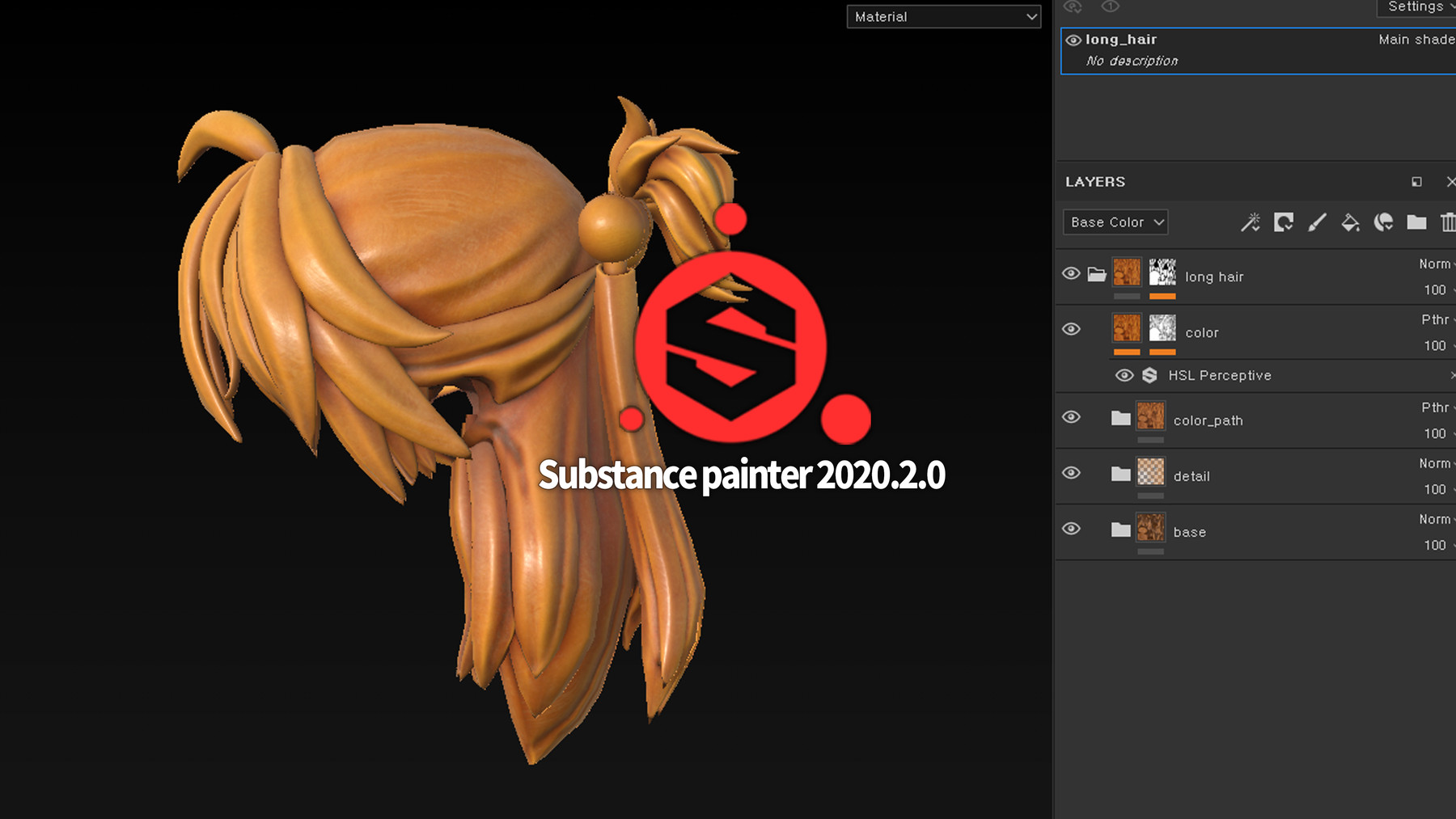Select color layer mask thumbnail
Viewport: 1456px width, 819px height.
tap(1162, 328)
